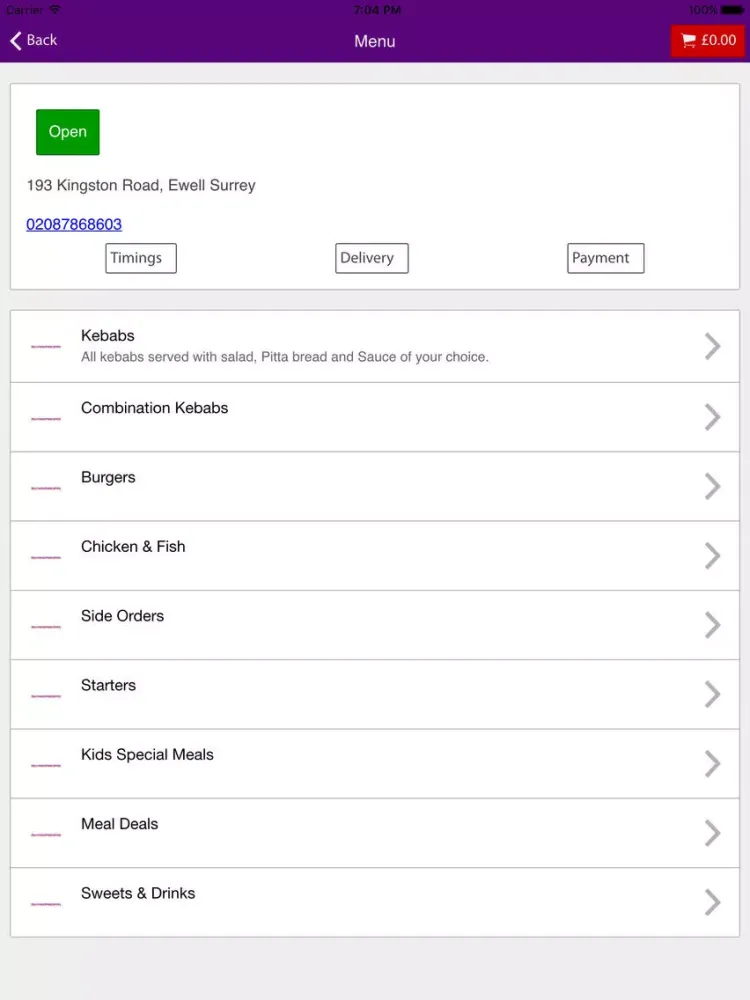Image resolution: width=750 pixels, height=1000 pixels.
Task: Tap the thumbnail beside Sweets & Drinks
Action: 46,904
